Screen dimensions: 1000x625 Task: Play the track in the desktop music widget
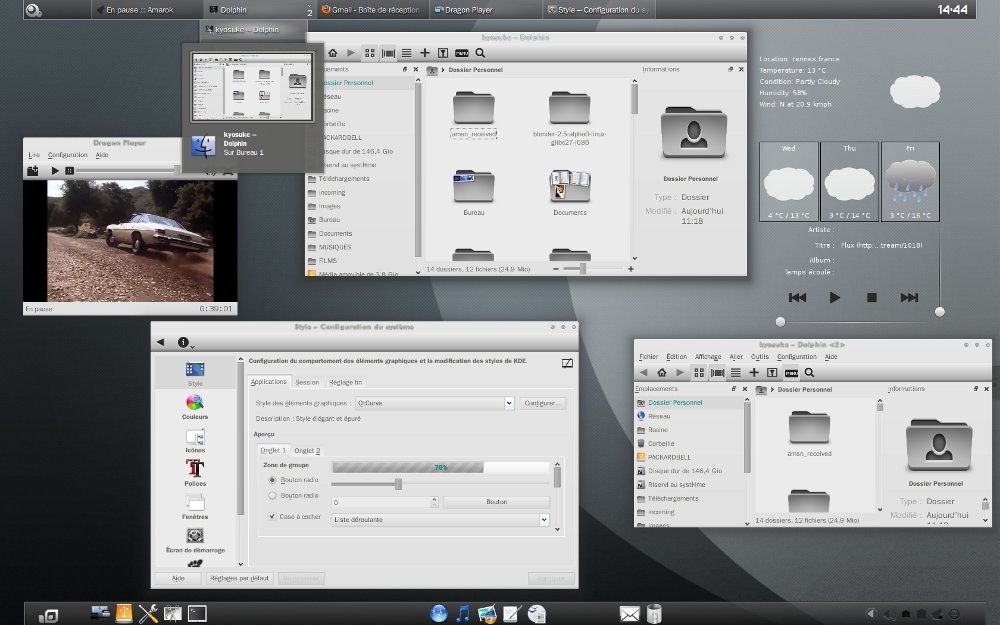coord(834,297)
